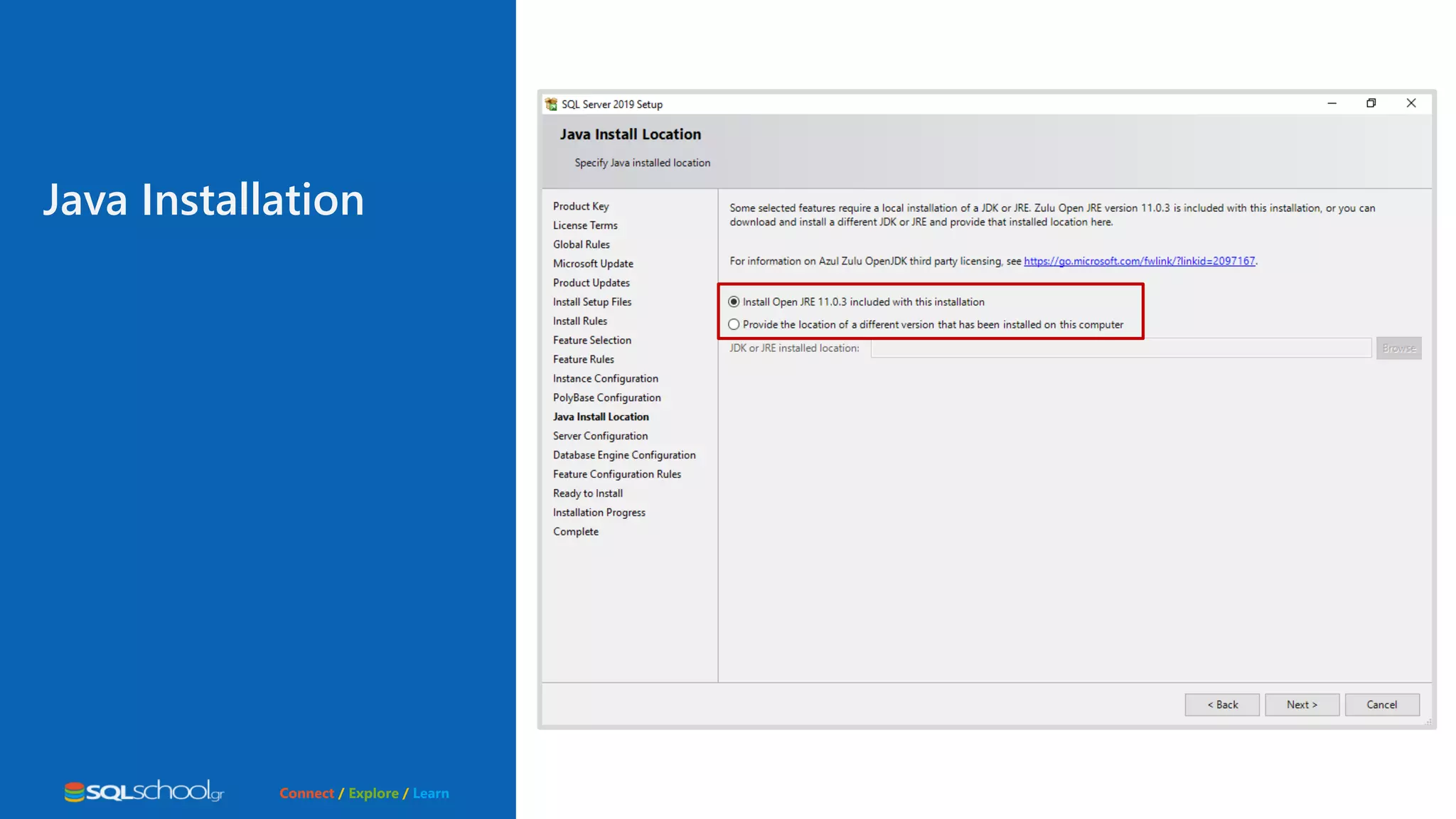
Task: Select Install Open JRE 11.0.3 radio button
Action: (x=734, y=302)
